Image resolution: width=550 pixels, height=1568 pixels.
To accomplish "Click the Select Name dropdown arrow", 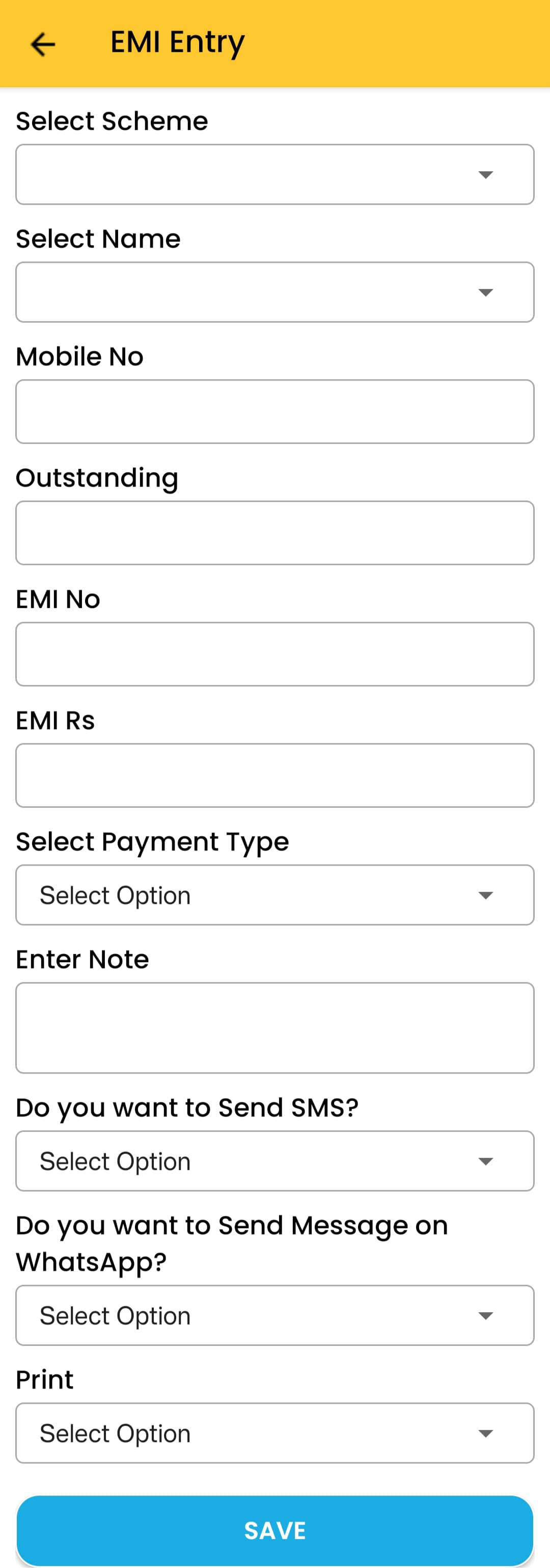I will point(485,293).
